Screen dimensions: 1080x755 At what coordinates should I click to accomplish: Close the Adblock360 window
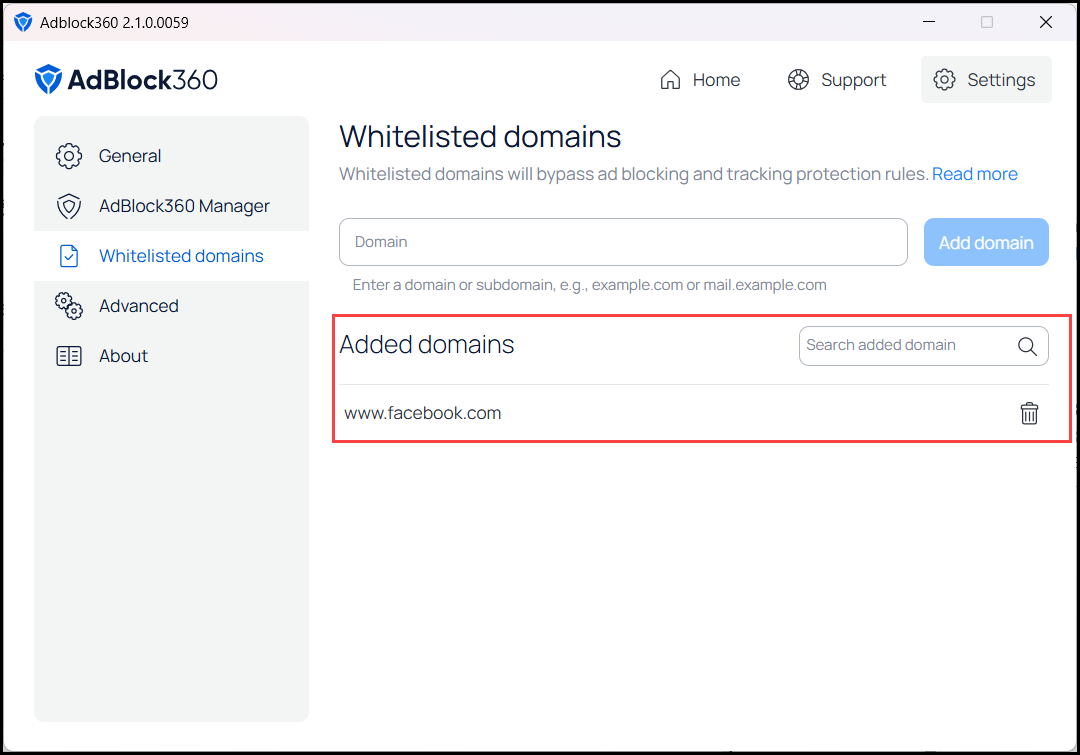point(1046,22)
